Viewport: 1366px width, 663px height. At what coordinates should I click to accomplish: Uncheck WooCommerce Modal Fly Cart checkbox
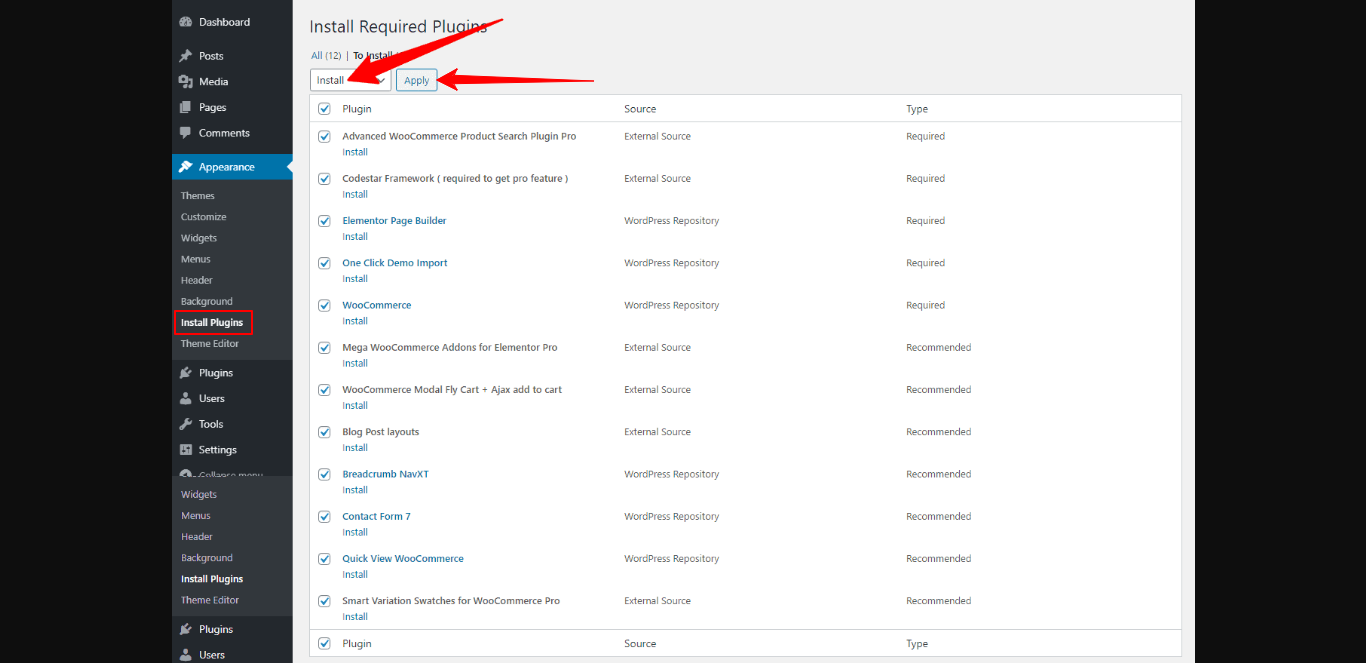pyautogui.click(x=324, y=390)
